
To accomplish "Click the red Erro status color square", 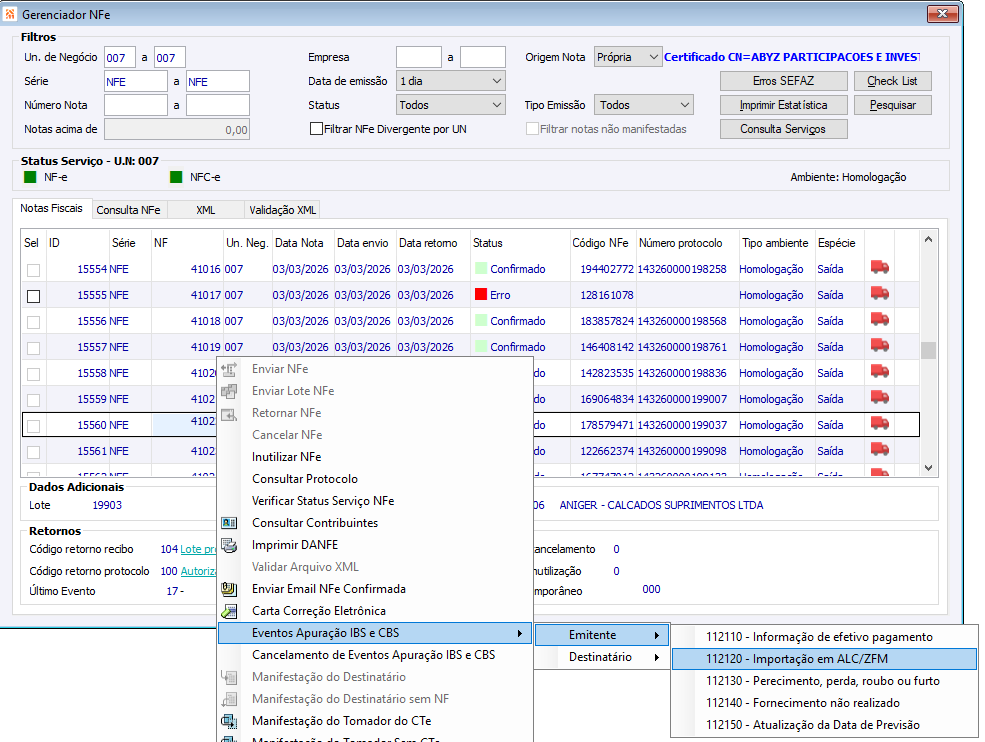I will click(x=481, y=295).
